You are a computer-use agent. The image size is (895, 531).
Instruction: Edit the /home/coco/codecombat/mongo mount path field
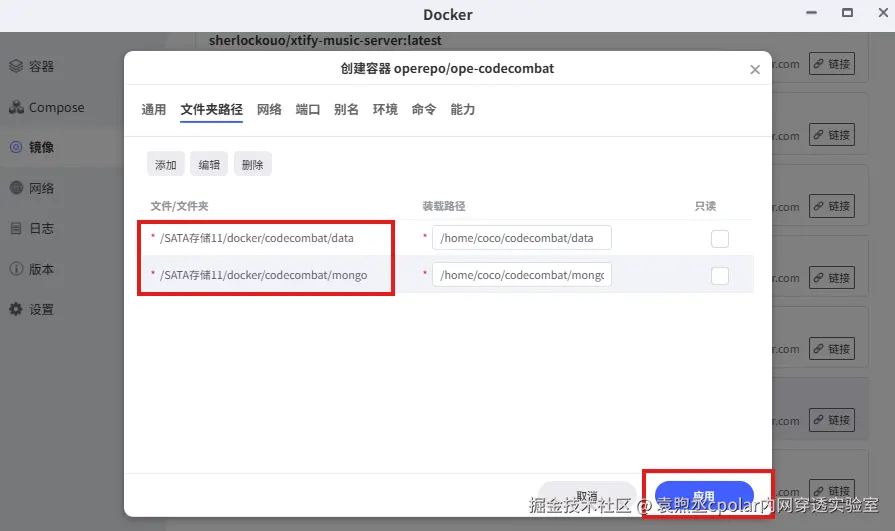click(522, 275)
